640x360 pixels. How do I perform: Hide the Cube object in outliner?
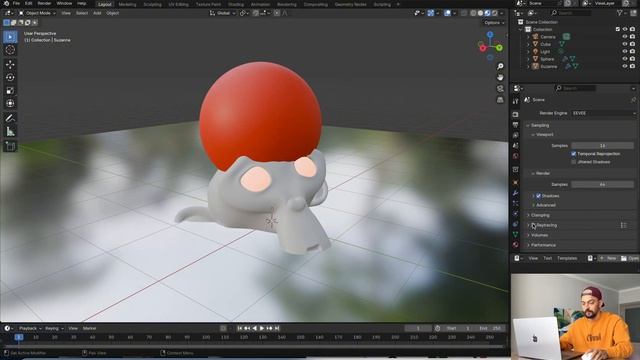tap(624, 44)
